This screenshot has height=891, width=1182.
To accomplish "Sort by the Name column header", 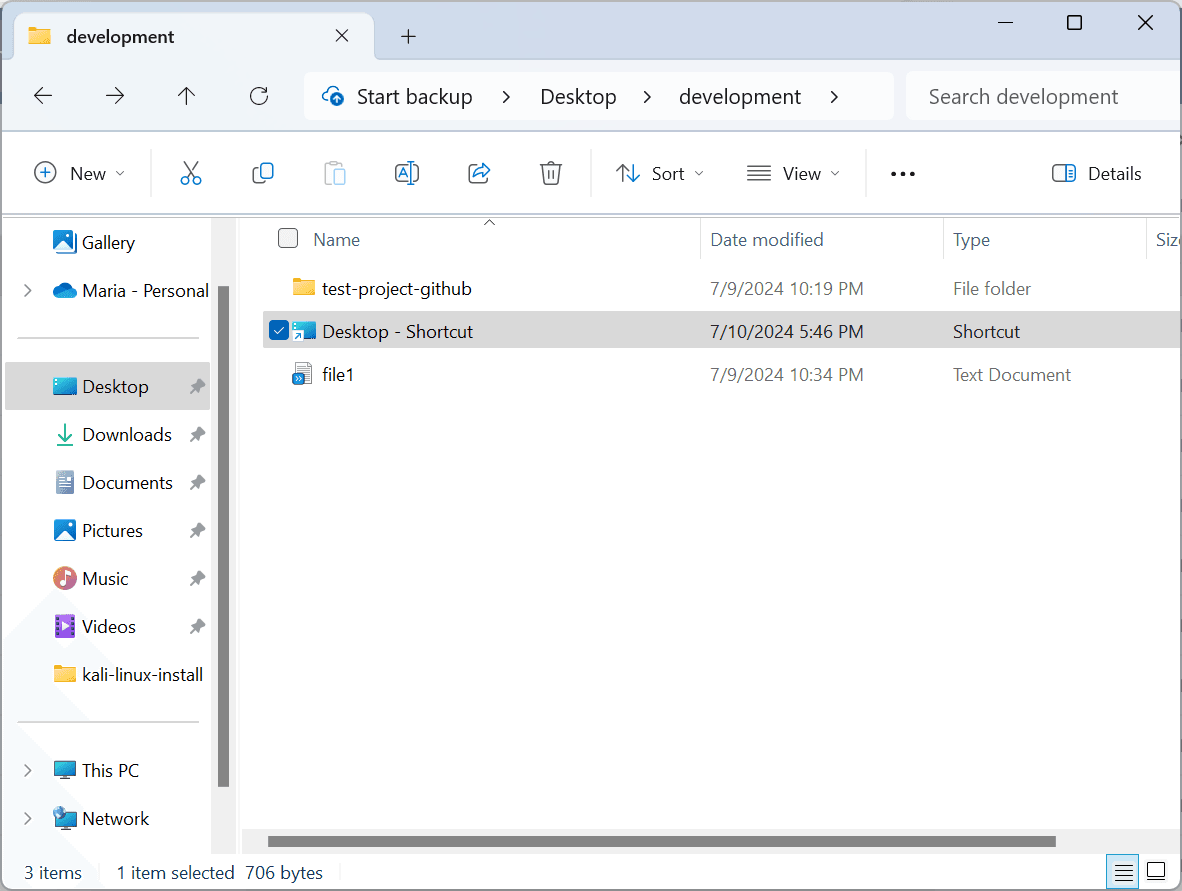I will coord(336,240).
